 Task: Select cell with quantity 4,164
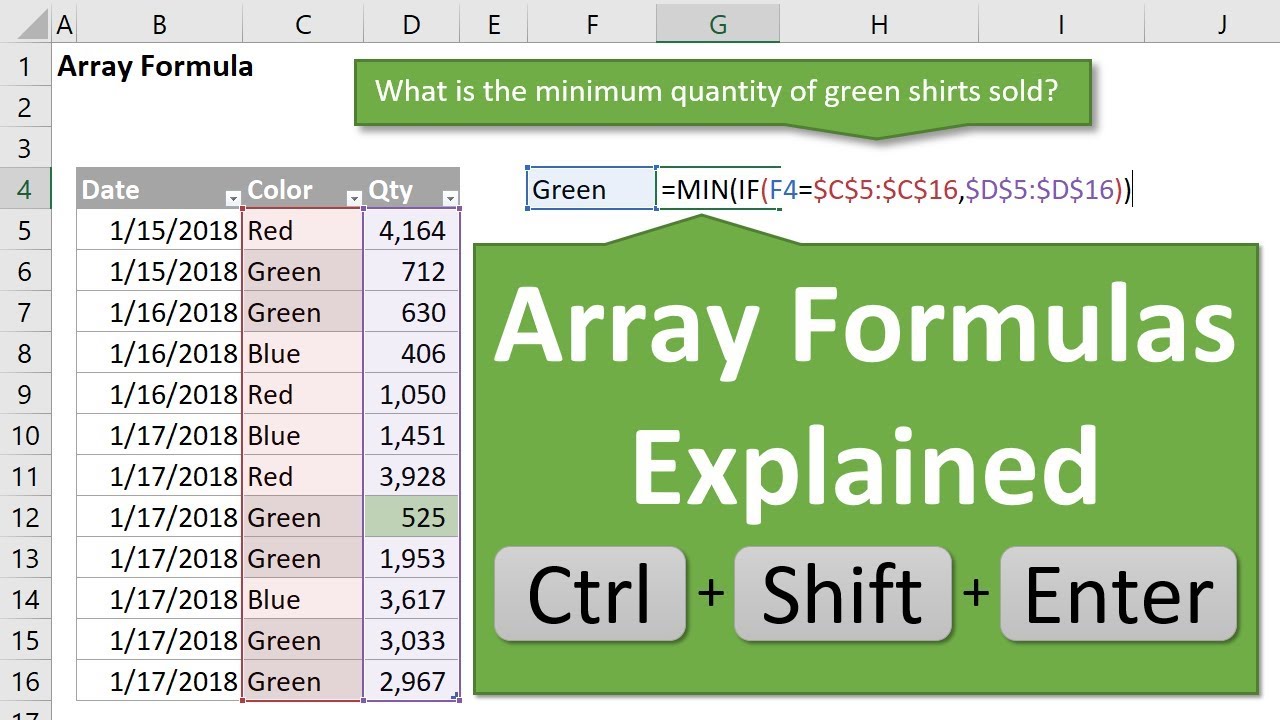point(412,230)
